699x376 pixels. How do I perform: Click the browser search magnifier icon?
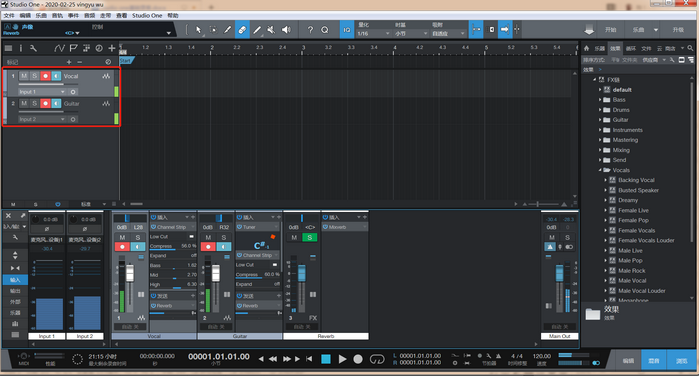pyautogui.click(x=690, y=48)
